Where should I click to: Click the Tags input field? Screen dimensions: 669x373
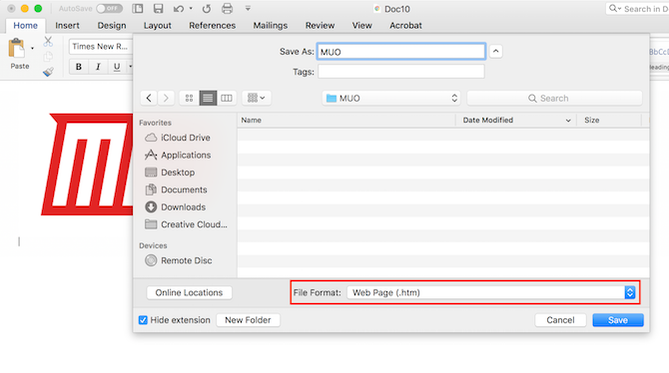pyautogui.click(x=401, y=72)
